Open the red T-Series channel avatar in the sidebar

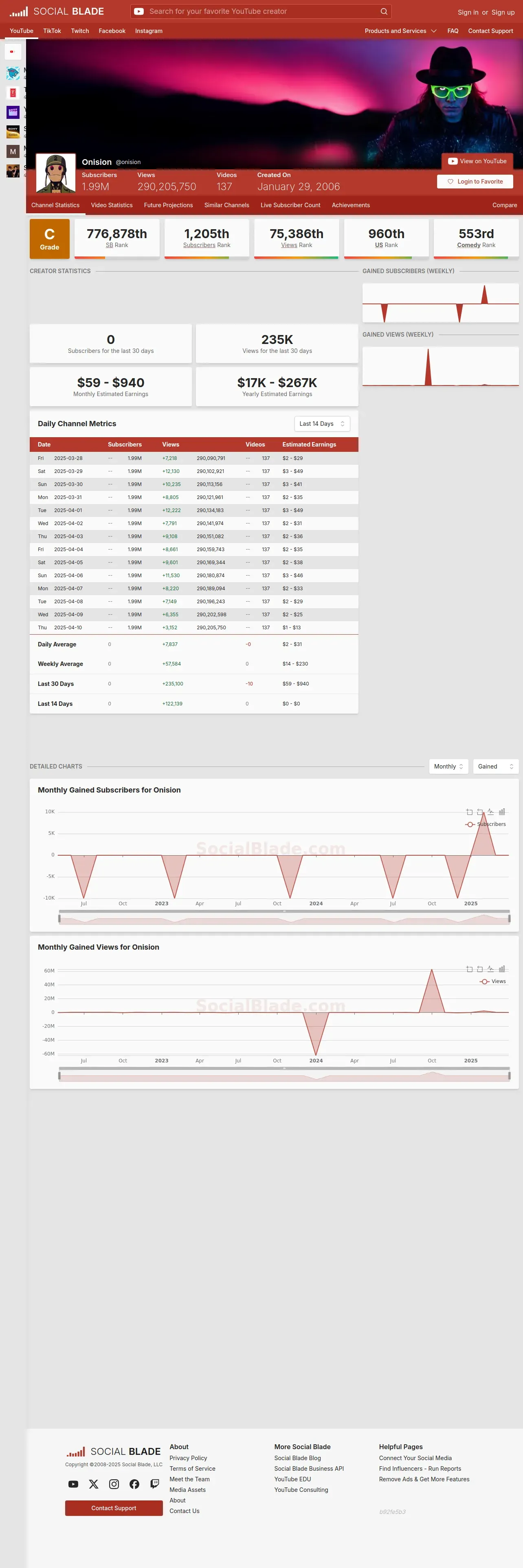click(x=13, y=92)
